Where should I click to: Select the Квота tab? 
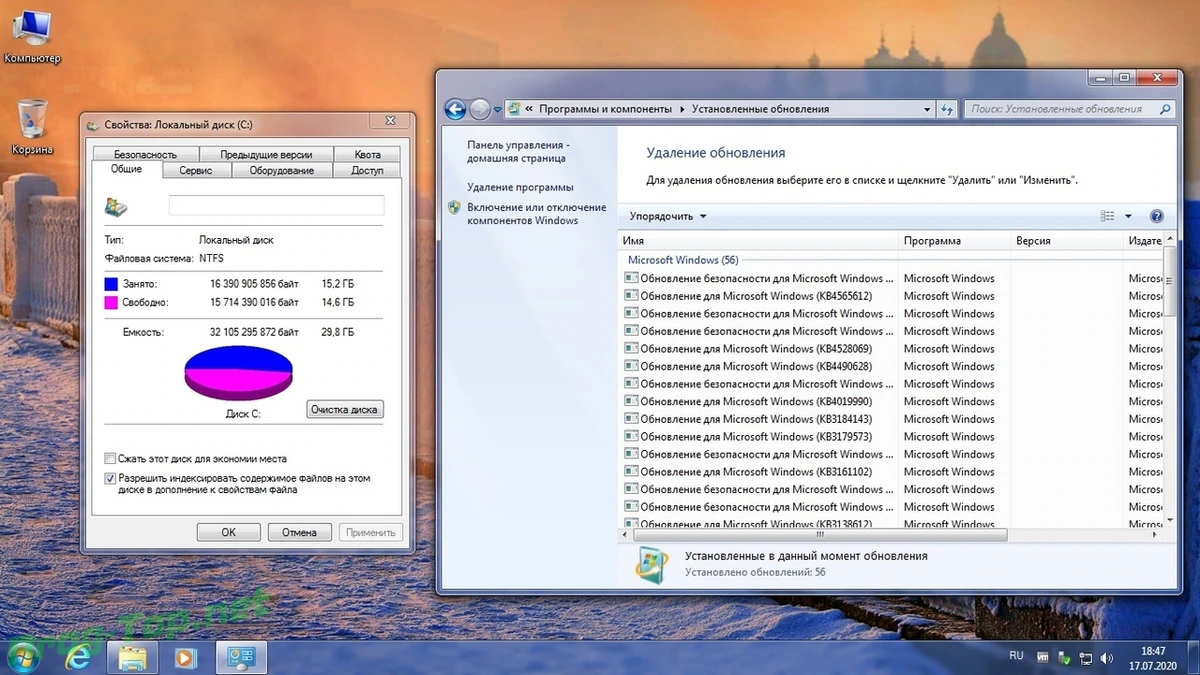pyautogui.click(x=367, y=154)
